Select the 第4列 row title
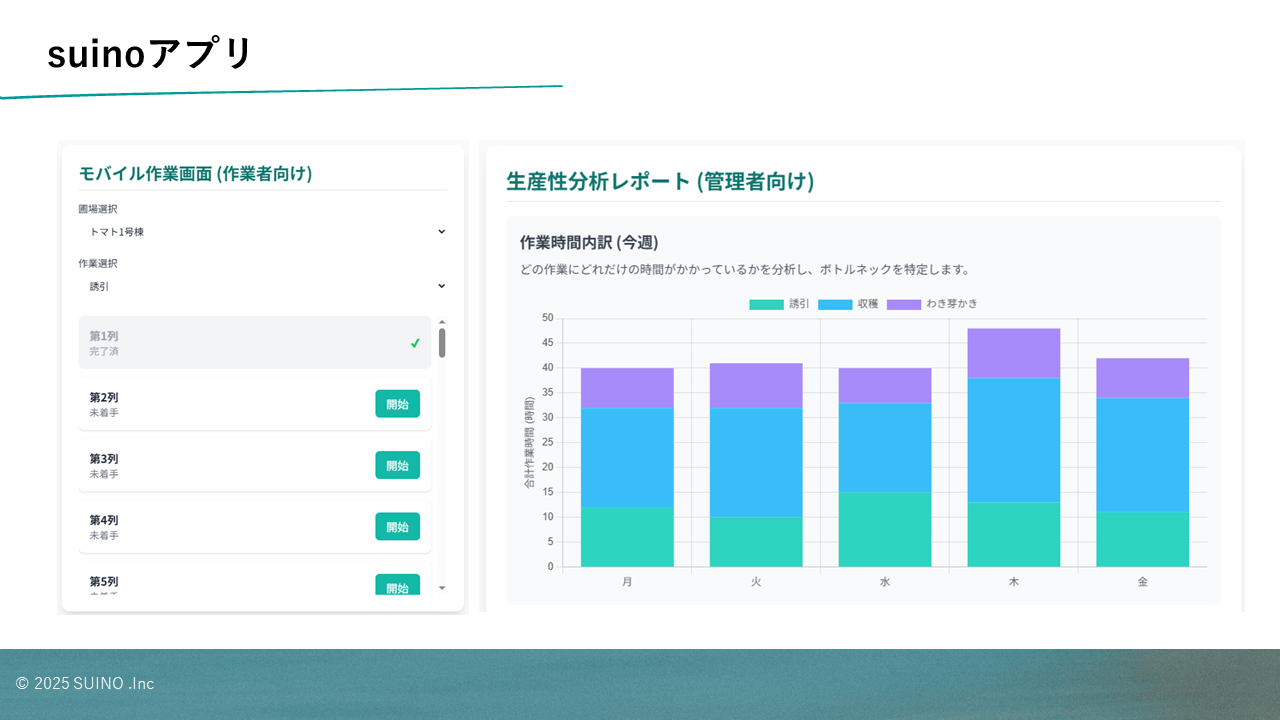This screenshot has height=720, width=1280. coord(104,520)
